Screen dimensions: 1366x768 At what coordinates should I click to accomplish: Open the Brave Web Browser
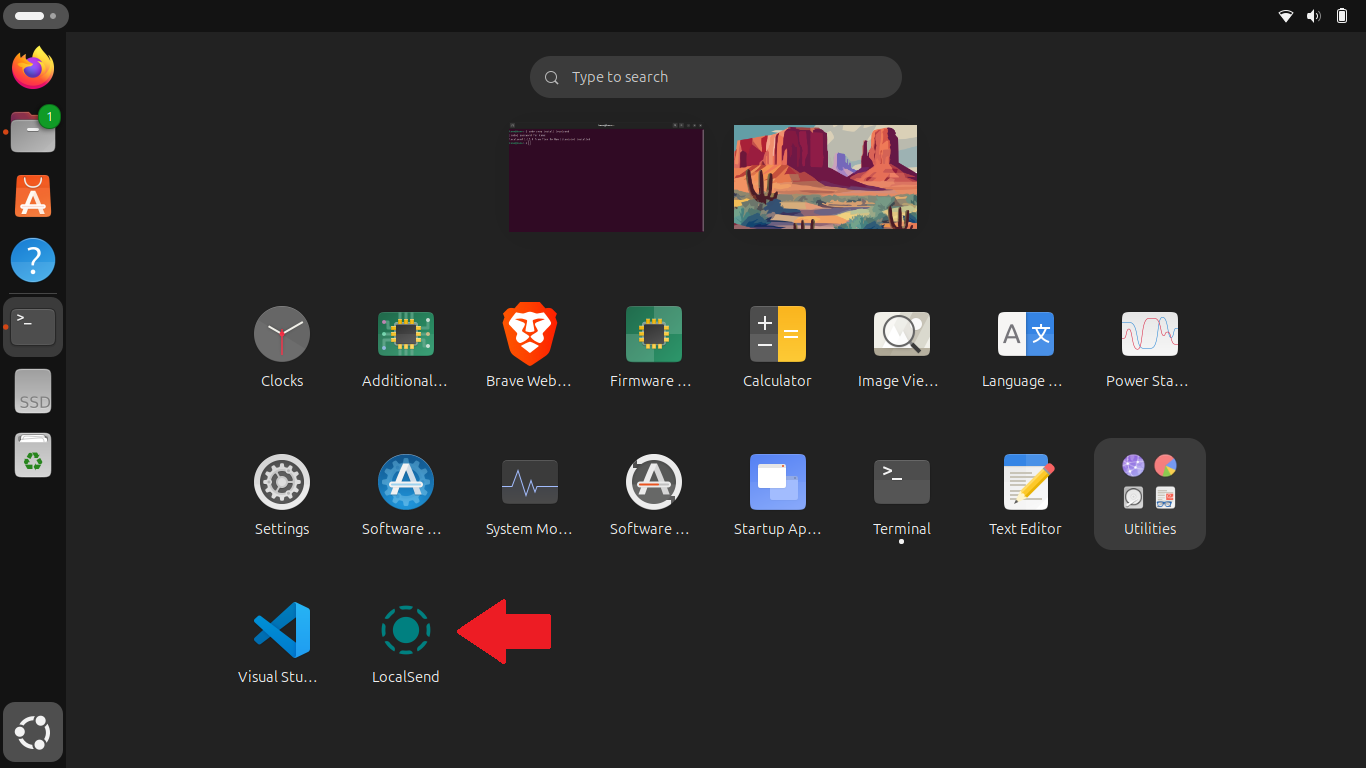[530, 334]
